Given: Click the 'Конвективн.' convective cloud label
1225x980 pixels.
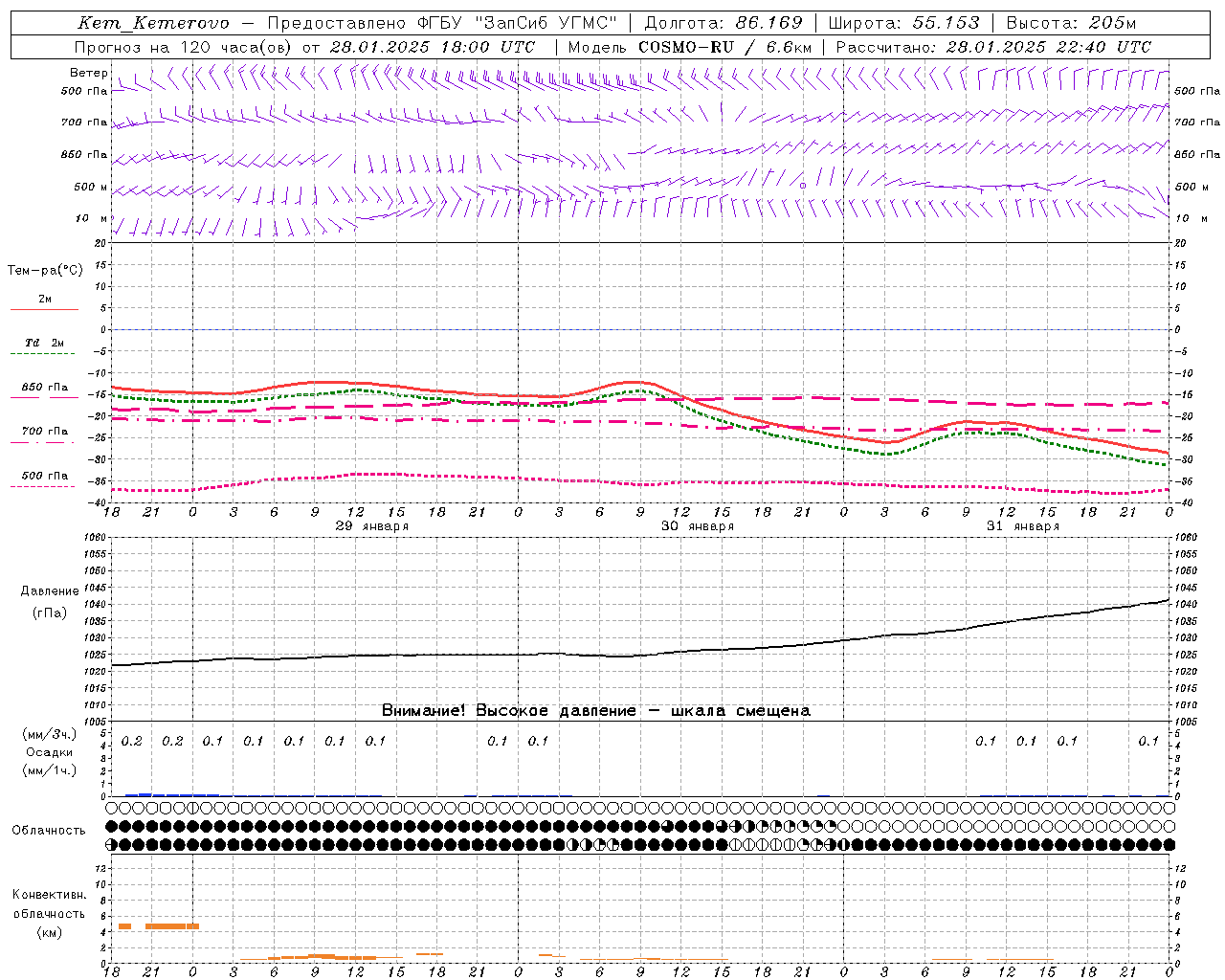Looking at the screenshot, I should 50,895.
